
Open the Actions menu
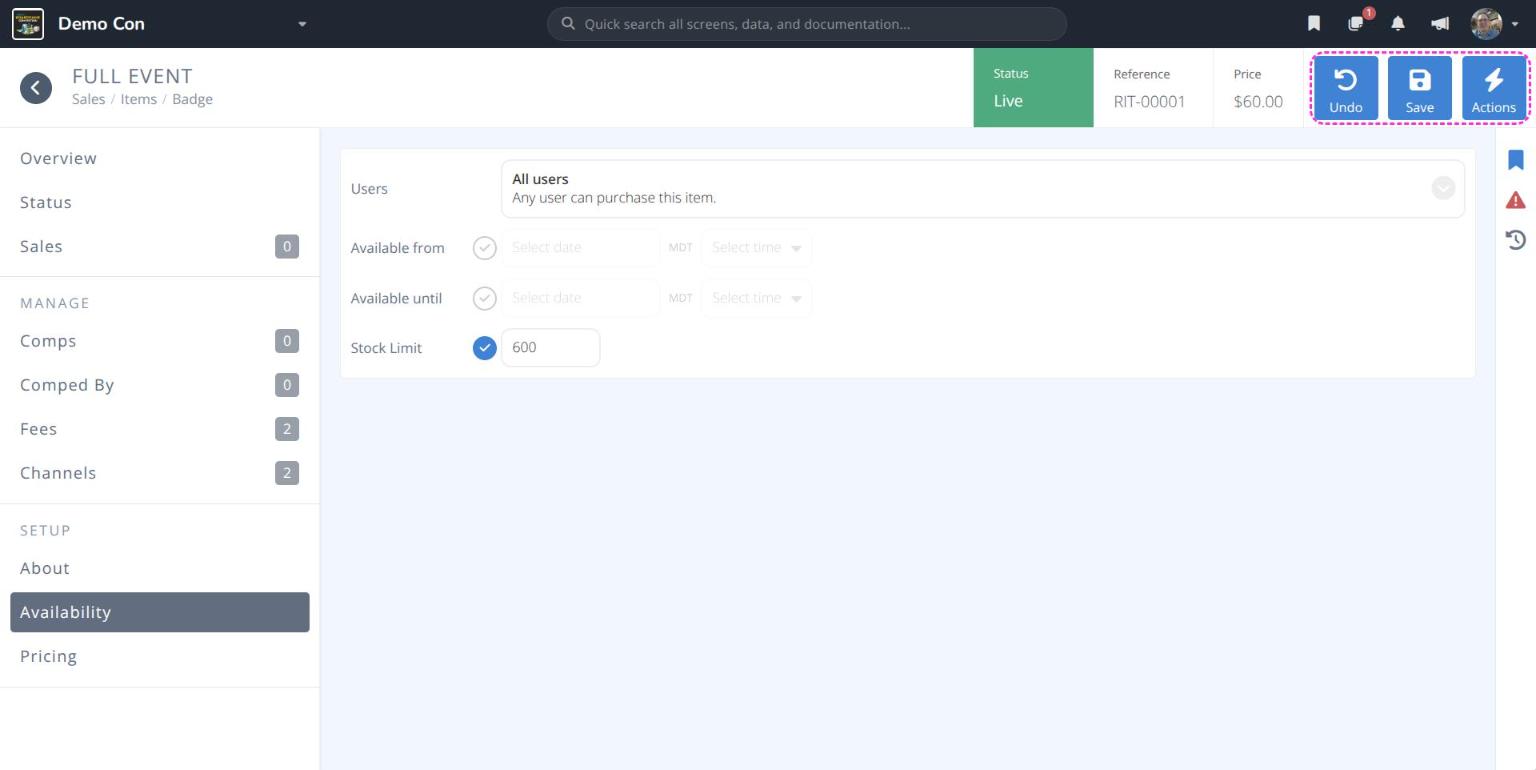coord(1494,88)
